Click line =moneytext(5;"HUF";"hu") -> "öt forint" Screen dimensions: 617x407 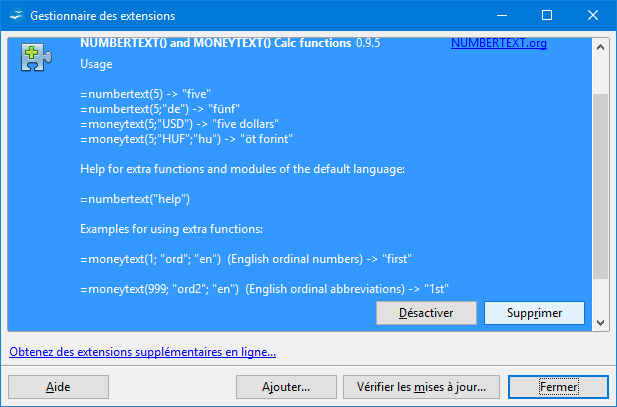click(x=187, y=139)
